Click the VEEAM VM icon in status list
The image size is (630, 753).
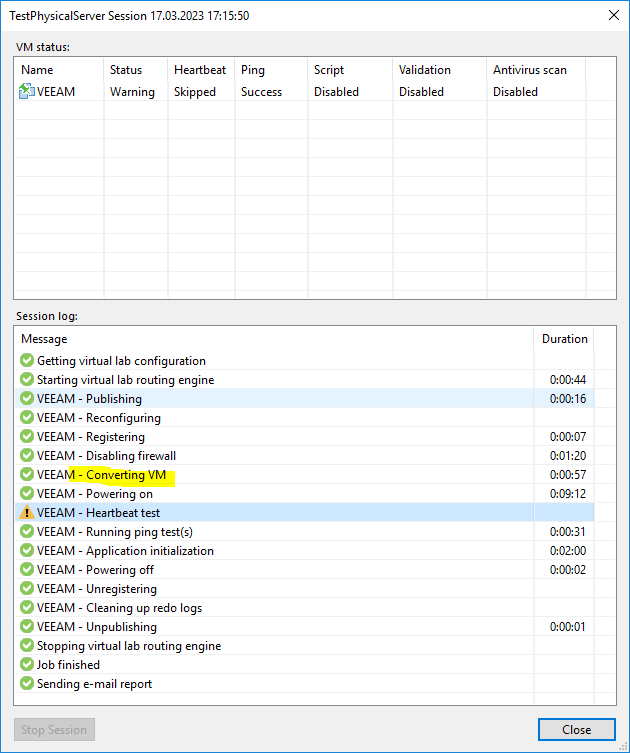[x=26, y=91]
